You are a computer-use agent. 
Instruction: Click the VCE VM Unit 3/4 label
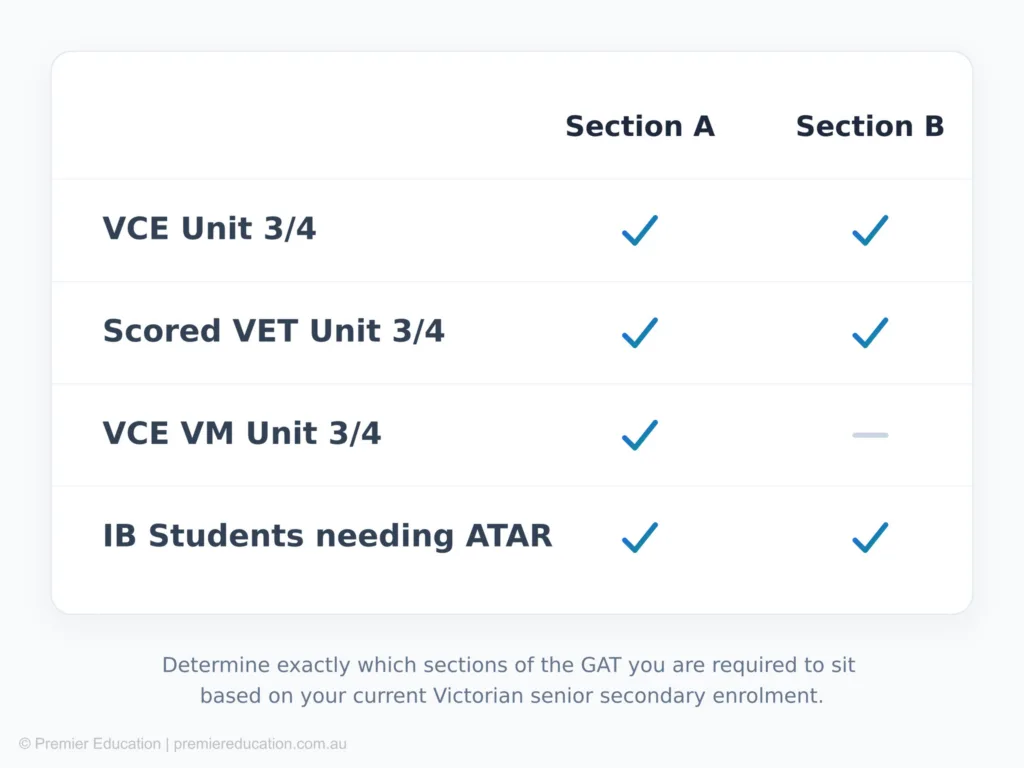pyautogui.click(x=241, y=434)
